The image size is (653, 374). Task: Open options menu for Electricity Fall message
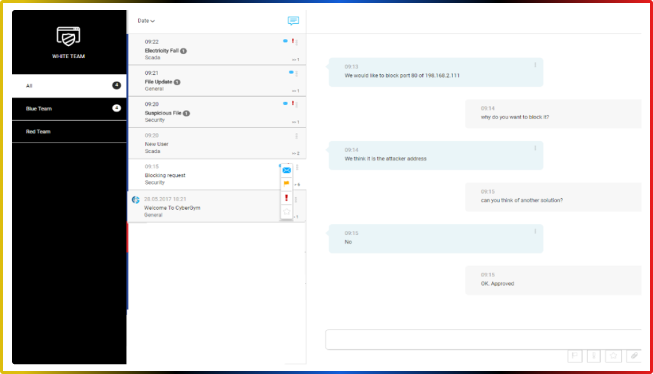click(x=297, y=42)
